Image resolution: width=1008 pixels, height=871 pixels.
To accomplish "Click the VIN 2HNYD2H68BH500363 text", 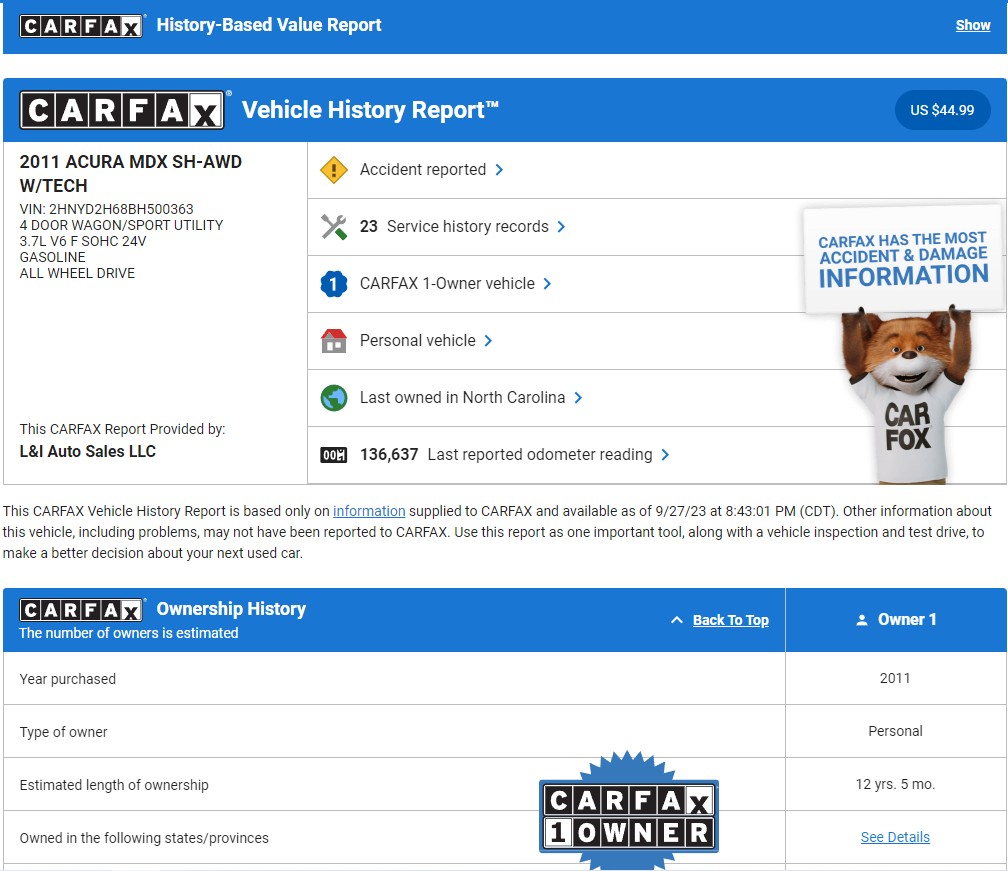I will coord(106,209).
